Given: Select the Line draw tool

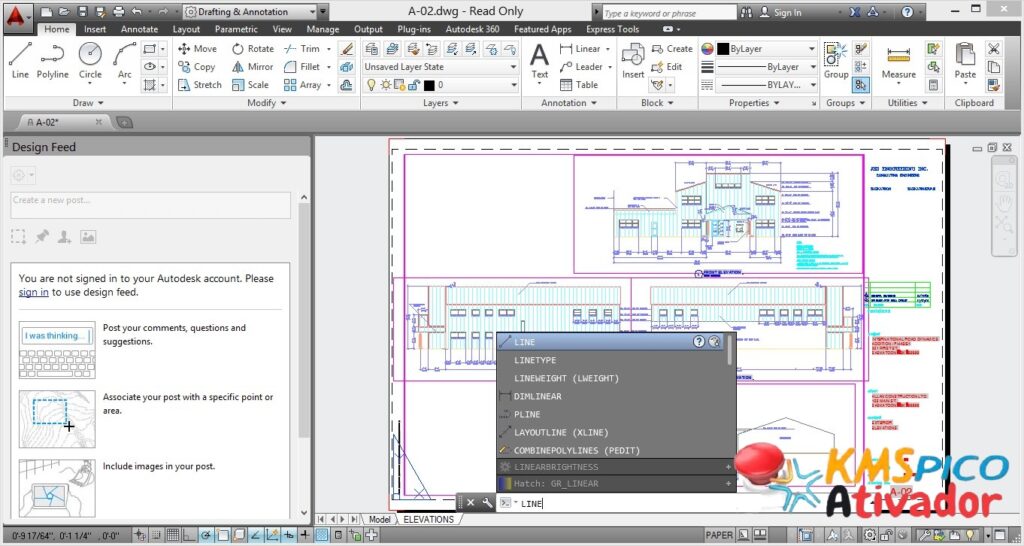Looking at the screenshot, I should [x=20, y=61].
